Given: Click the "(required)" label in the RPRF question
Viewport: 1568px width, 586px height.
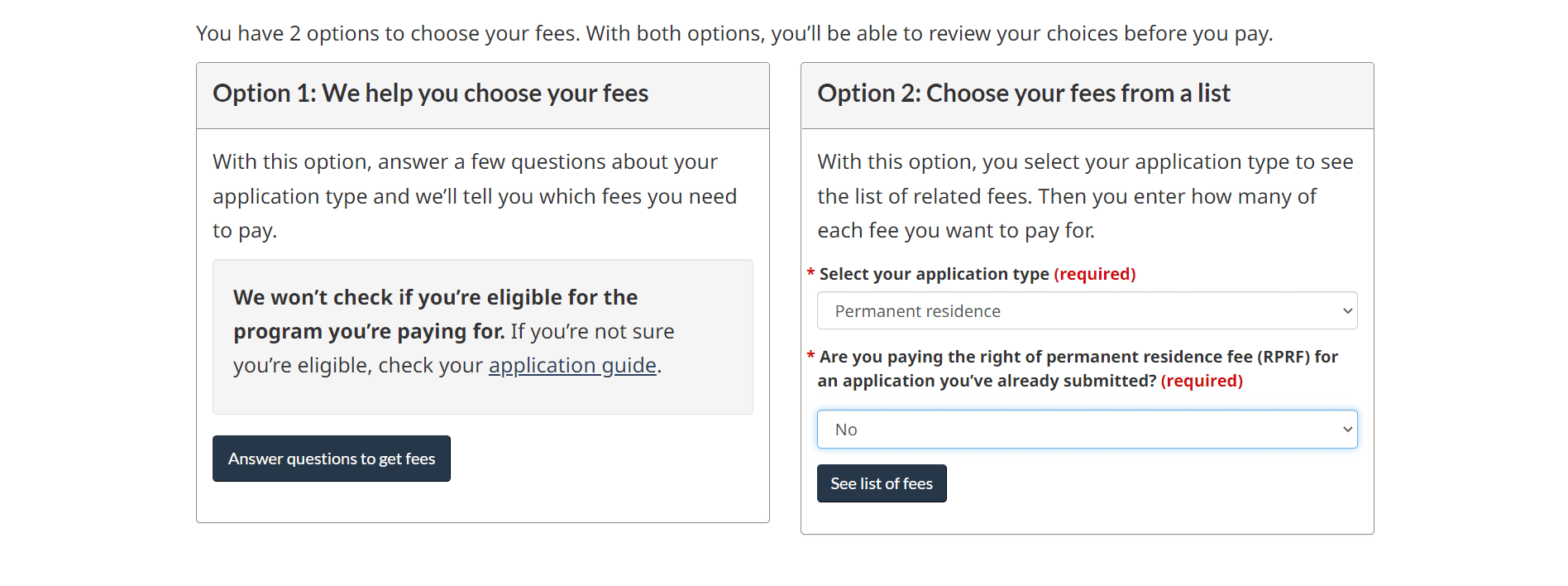Looking at the screenshot, I should pos(1201,381).
